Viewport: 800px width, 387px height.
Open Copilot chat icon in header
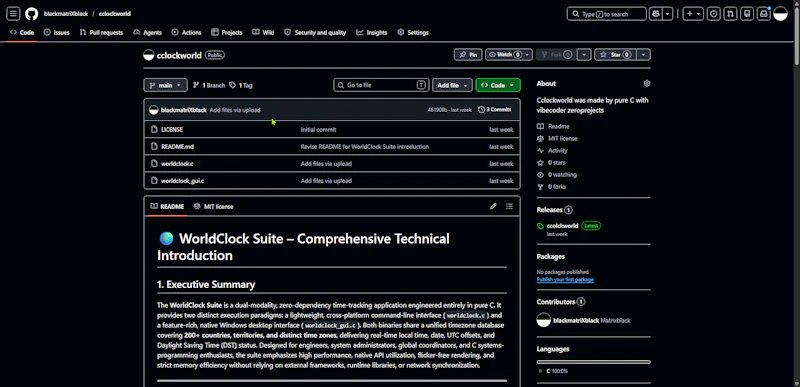pyautogui.click(x=655, y=14)
